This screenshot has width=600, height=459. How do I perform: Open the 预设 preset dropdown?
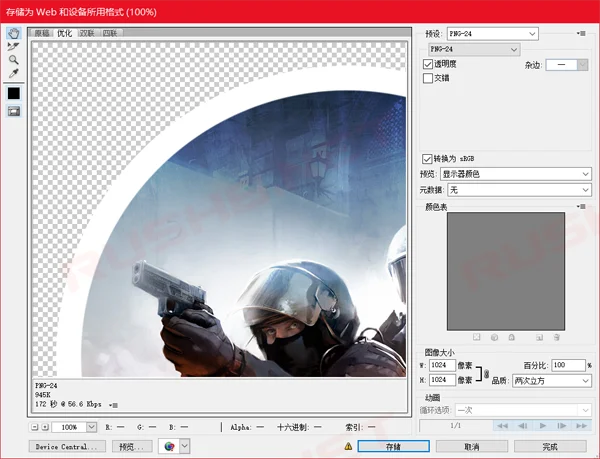pos(493,34)
